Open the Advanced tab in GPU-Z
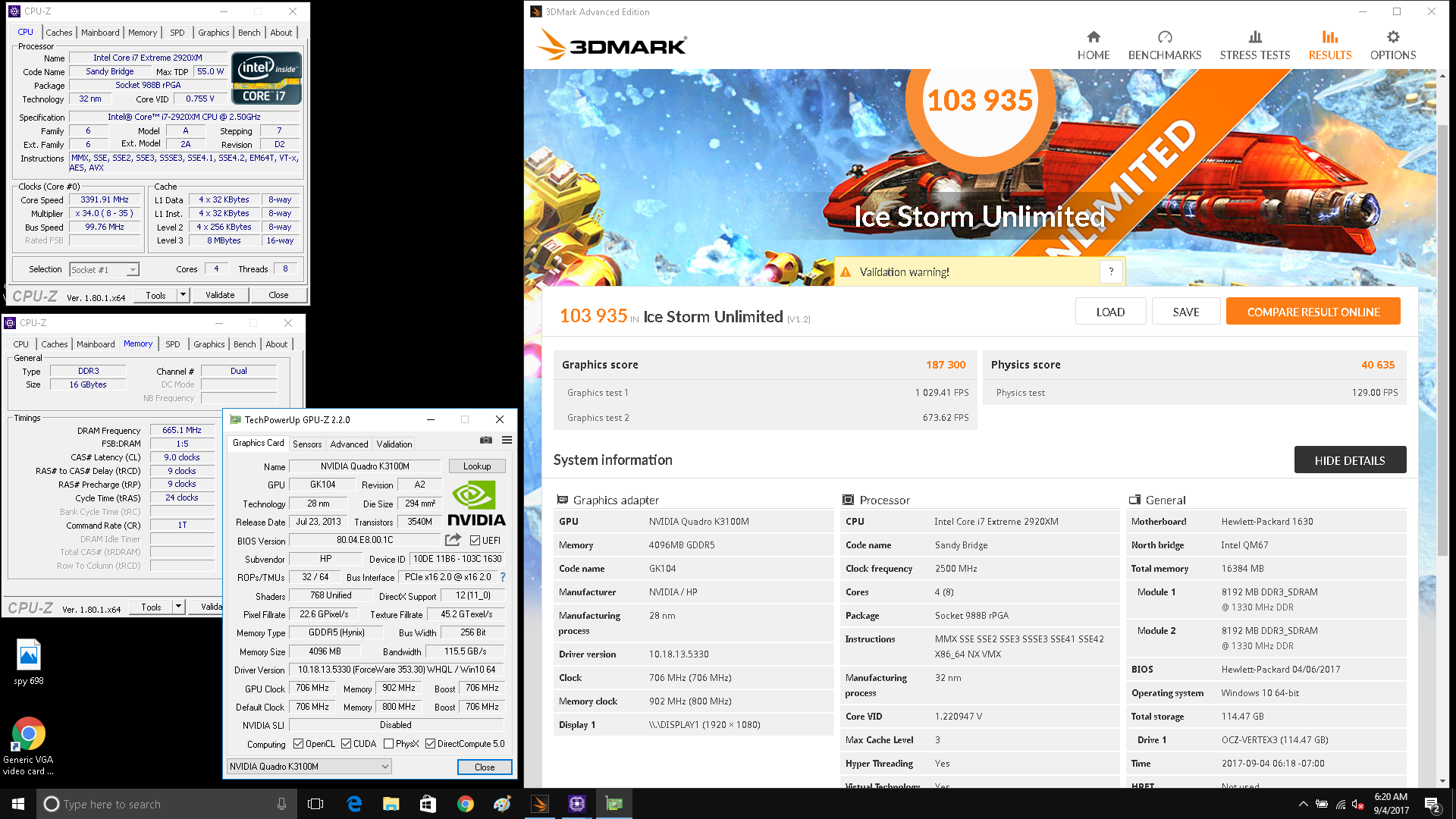 click(x=349, y=444)
